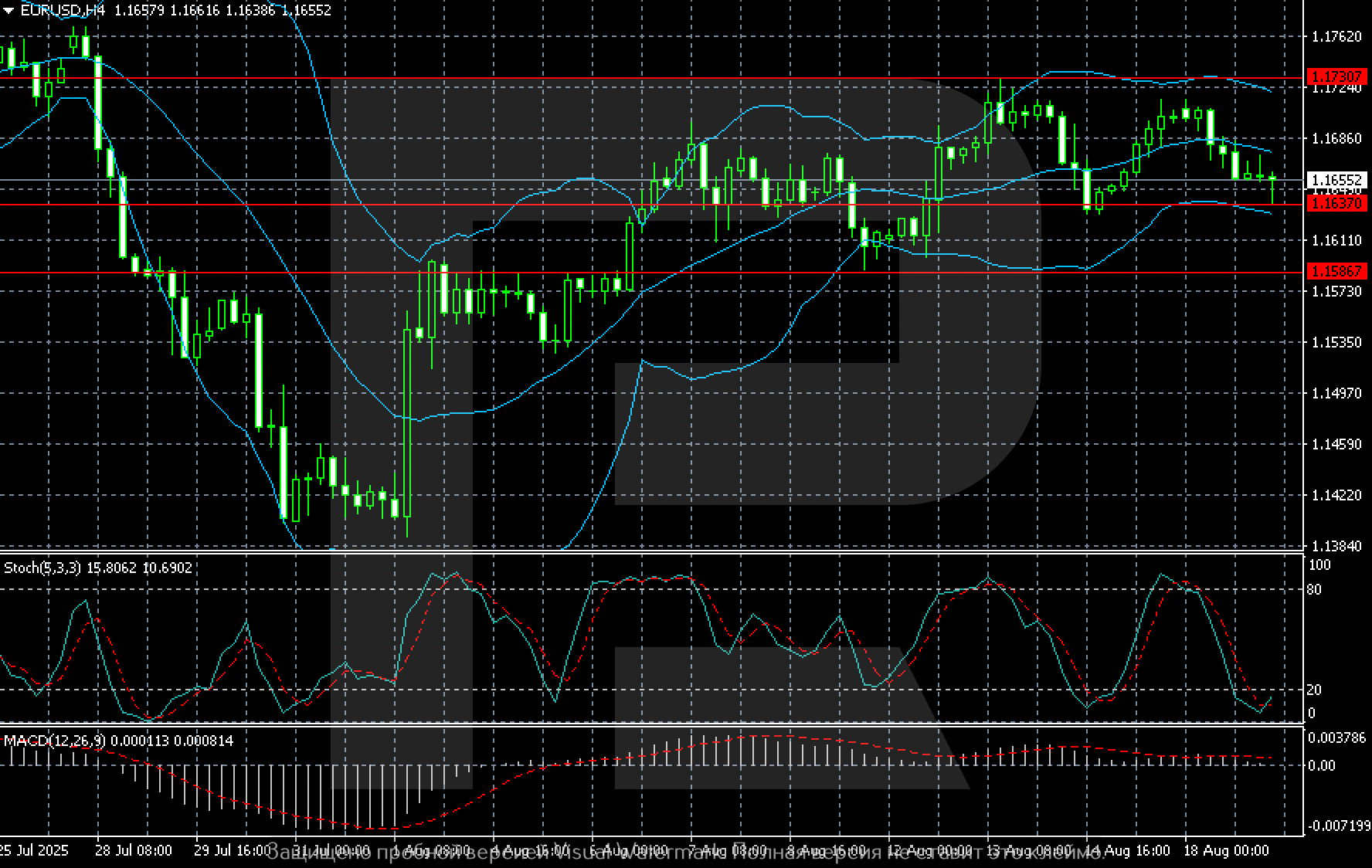Select the red 1.17307 price level tag
Viewport: 1372px width, 868px height.
1336,76
